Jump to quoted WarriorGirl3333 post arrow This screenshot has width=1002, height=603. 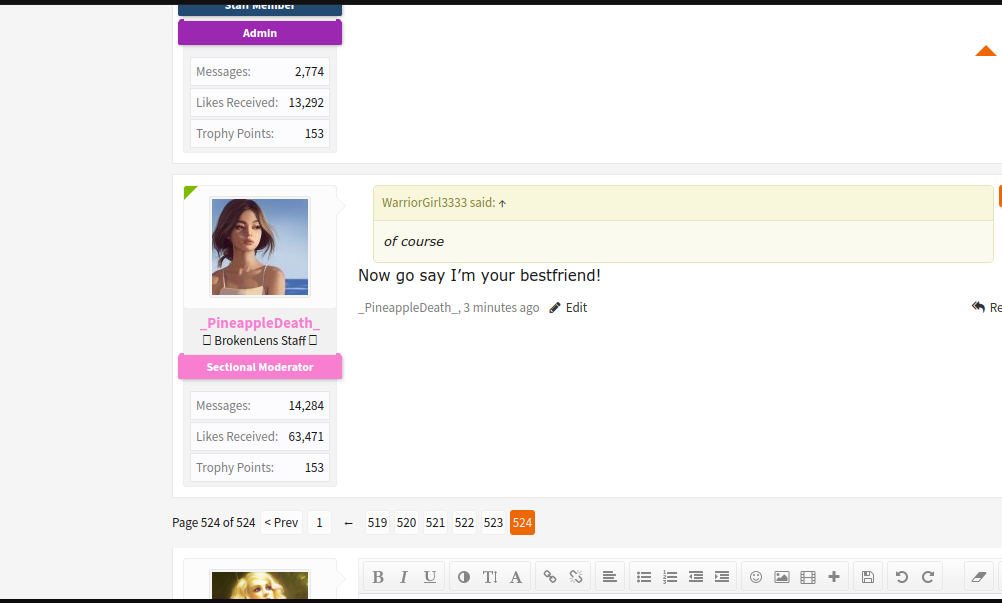[x=502, y=203]
